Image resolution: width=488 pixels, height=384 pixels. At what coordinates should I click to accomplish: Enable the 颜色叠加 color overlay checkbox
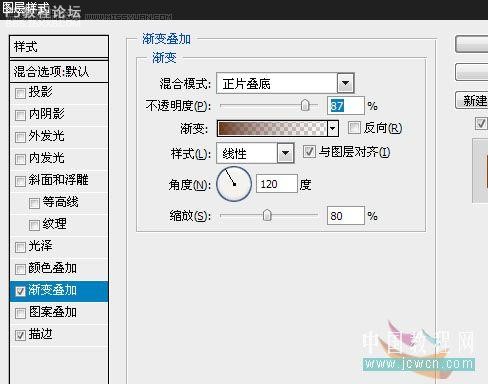point(20,269)
